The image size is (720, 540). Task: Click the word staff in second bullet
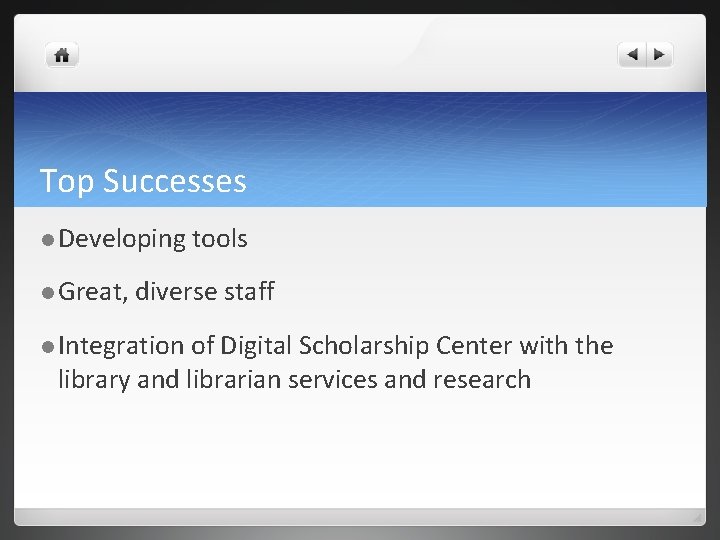[248, 292]
